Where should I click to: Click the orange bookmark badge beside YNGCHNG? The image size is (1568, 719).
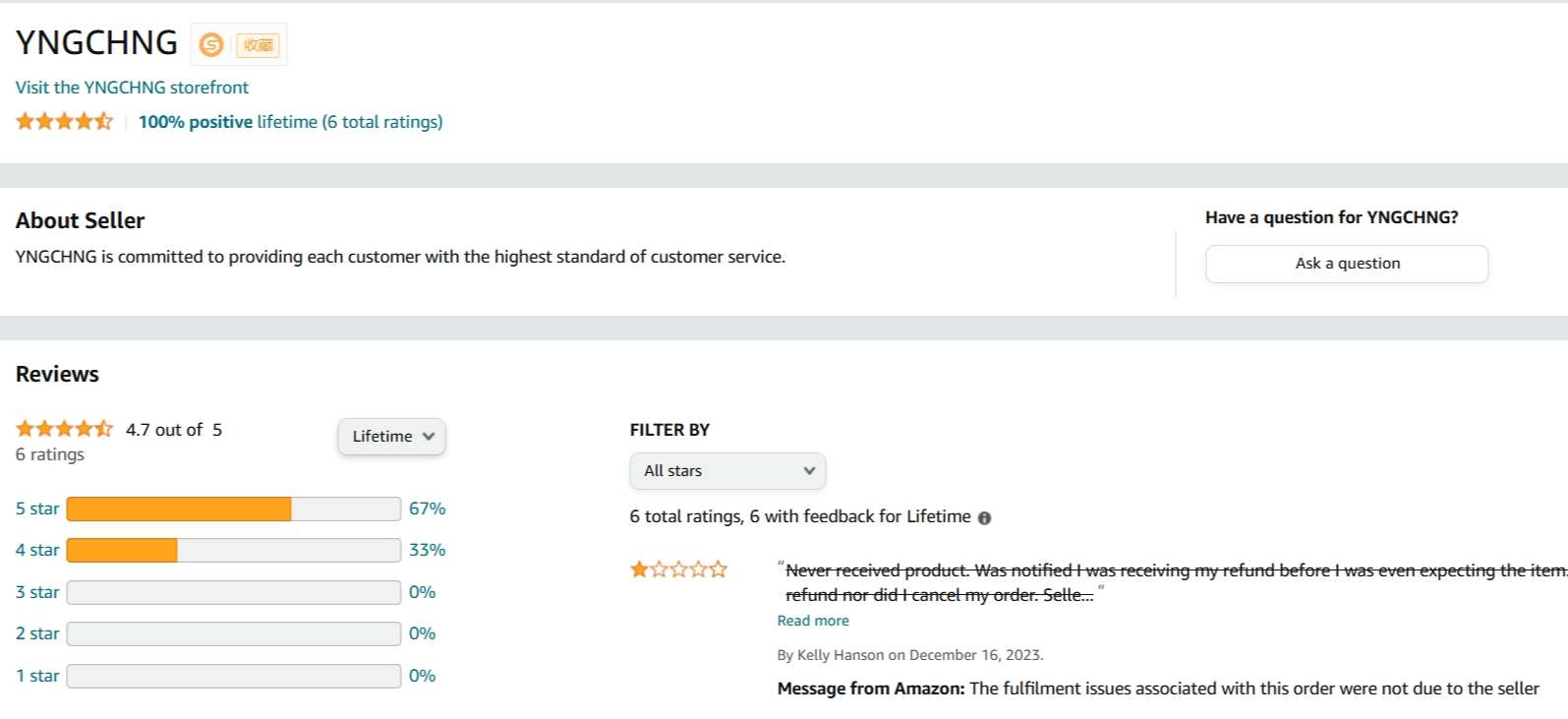pos(259,44)
